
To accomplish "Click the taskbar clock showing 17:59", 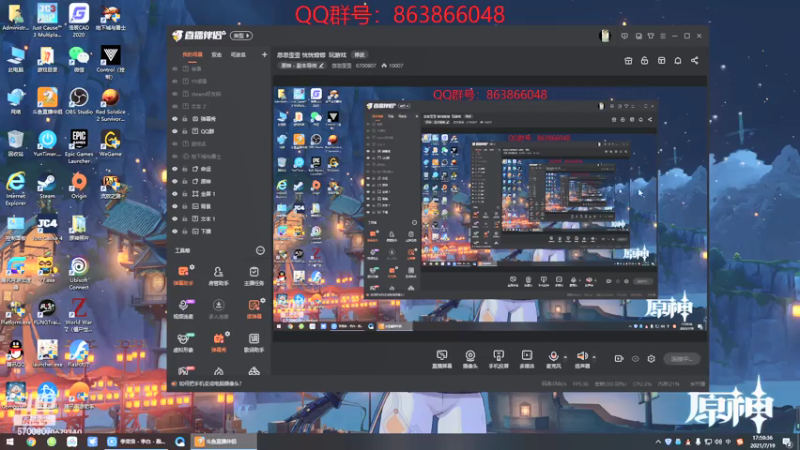I will [762, 441].
